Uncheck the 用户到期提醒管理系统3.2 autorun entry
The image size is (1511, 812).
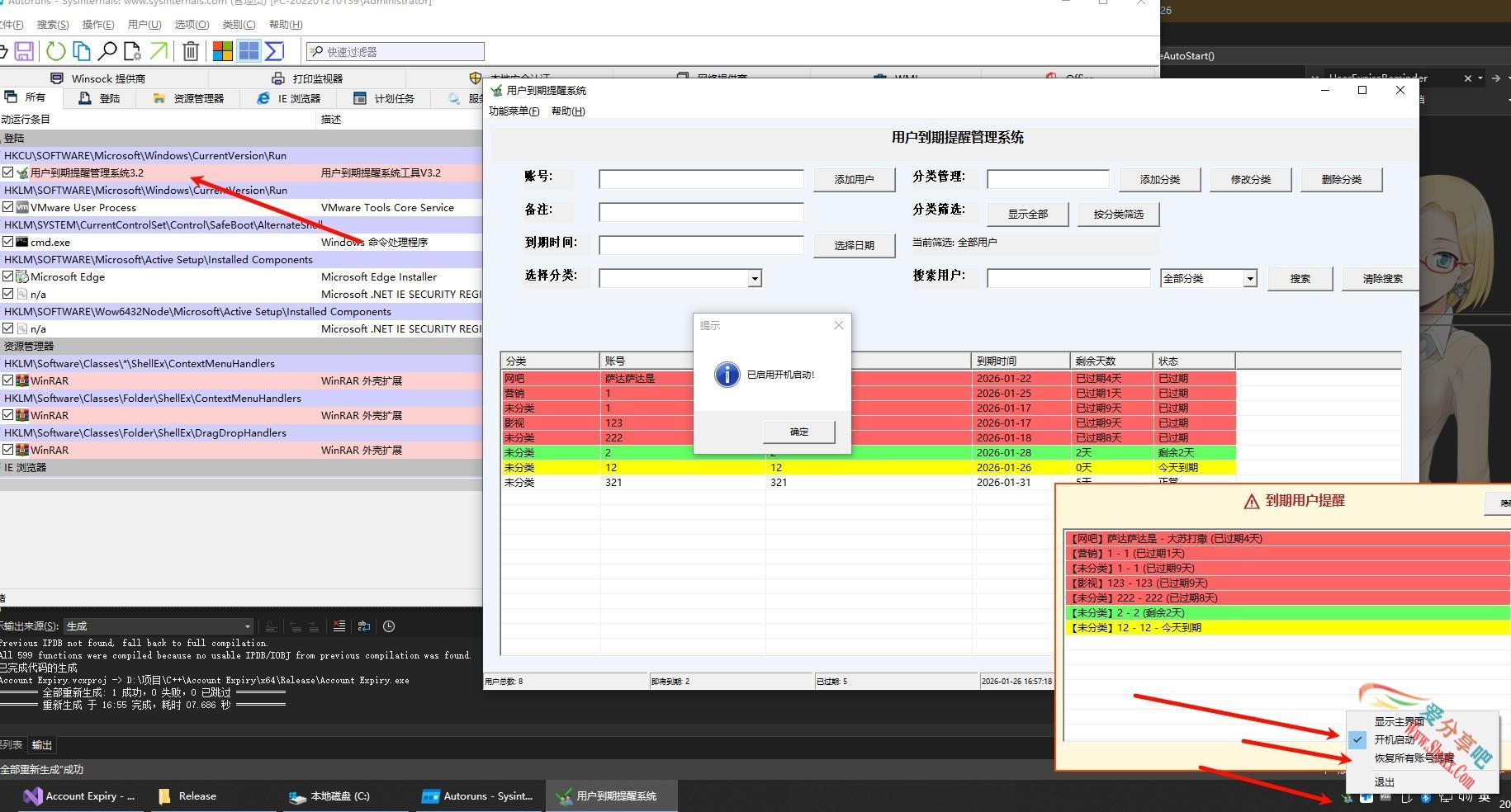coord(8,172)
